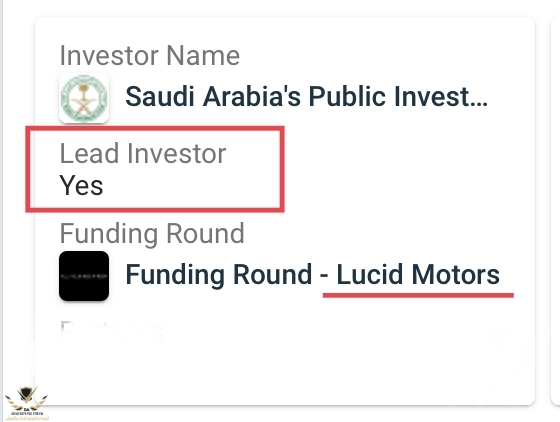Select the Investor Name field label
Image resolution: width=560 pixels, height=422 pixels.
[150, 56]
